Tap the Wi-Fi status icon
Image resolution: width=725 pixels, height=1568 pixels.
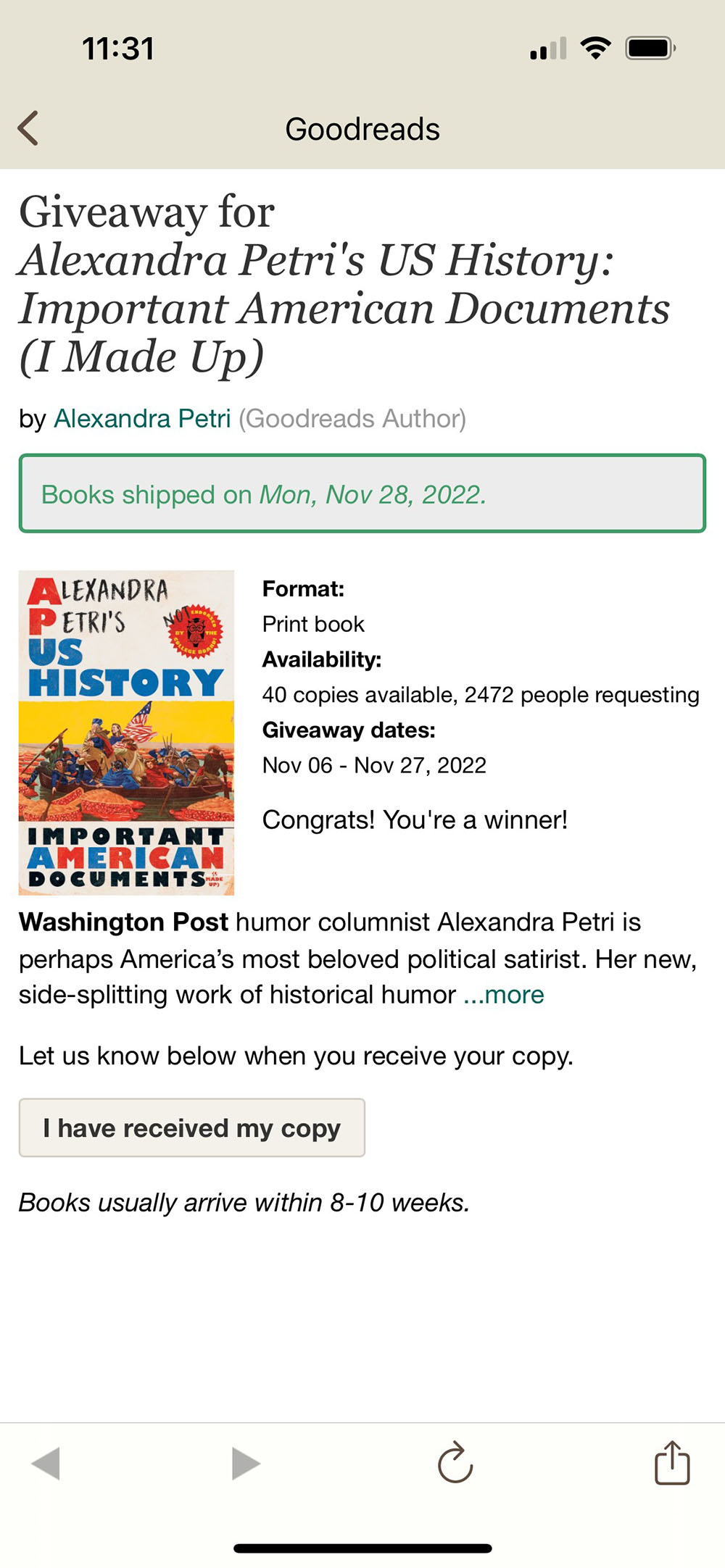[x=595, y=49]
